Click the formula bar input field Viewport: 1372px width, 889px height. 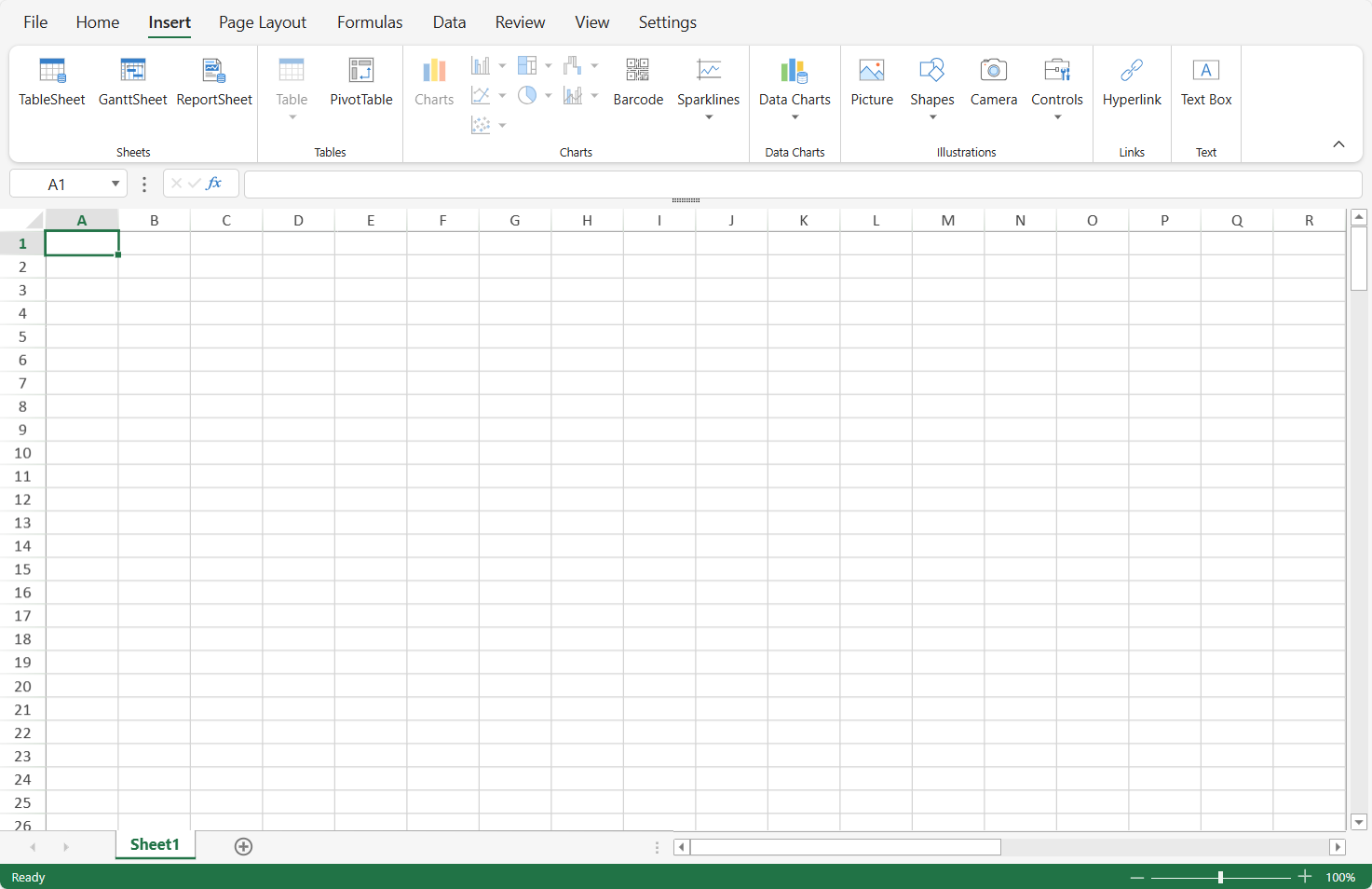pyautogui.click(x=801, y=184)
